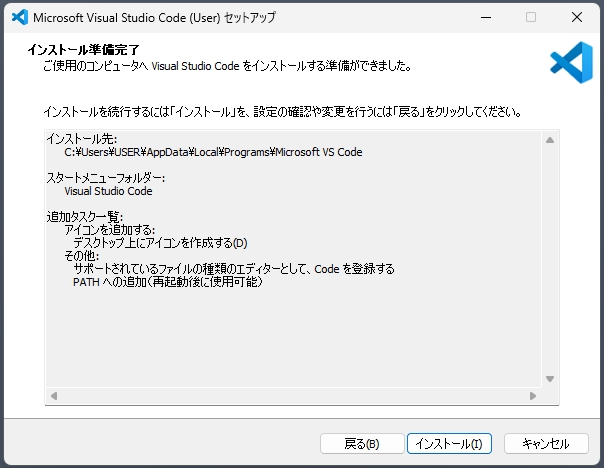Image resolution: width=604 pixels, height=468 pixels.
Task: Click the scroll left arrow of summary box
Action: (x=55, y=396)
